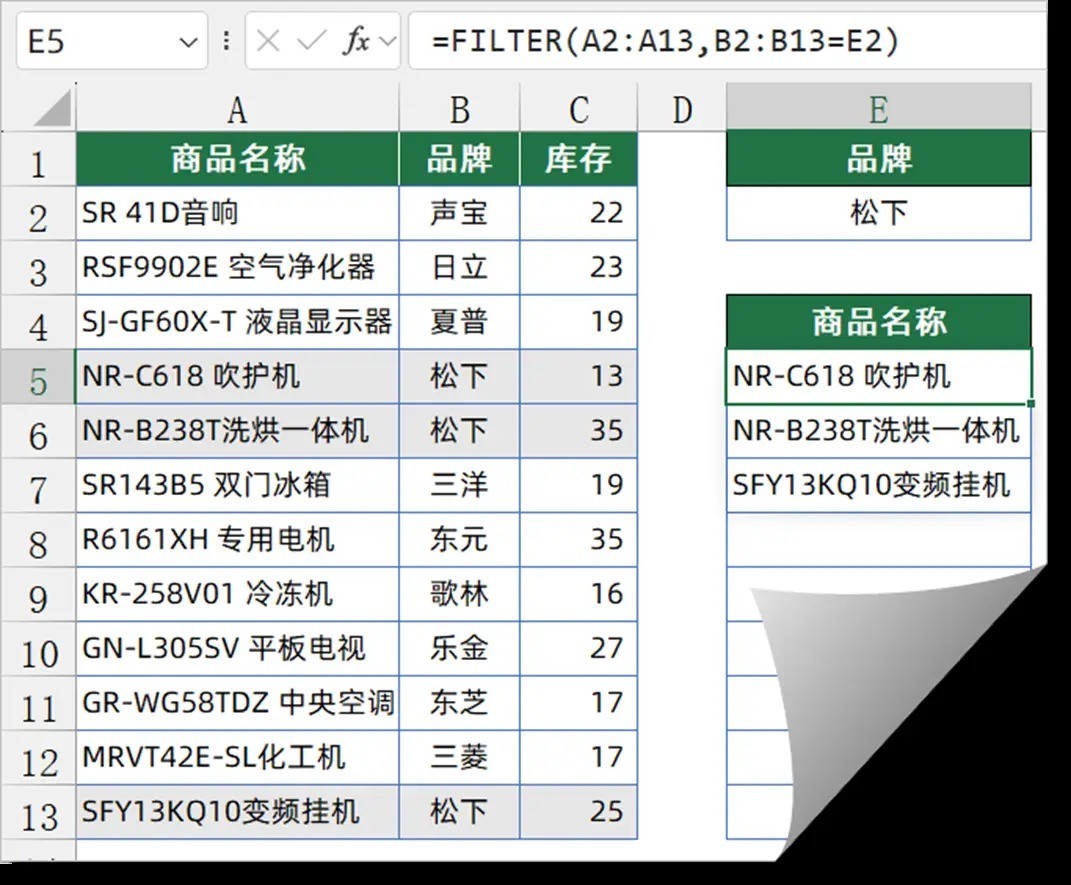Expand the Name Box dropdown arrow

(x=188, y=42)
